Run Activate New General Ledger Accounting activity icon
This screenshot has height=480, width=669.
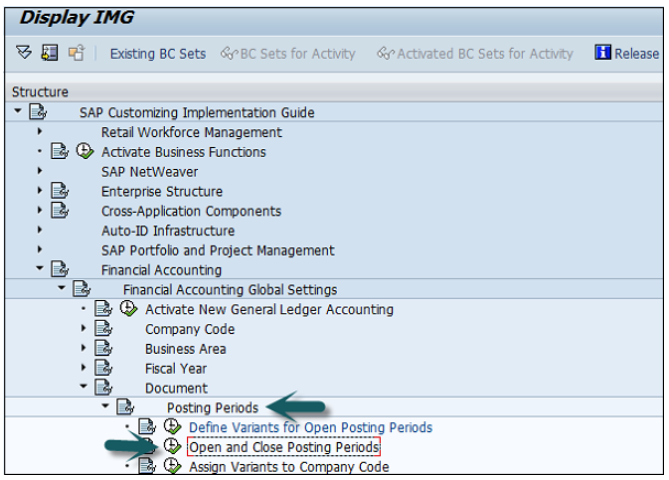(x=128, y=309)
